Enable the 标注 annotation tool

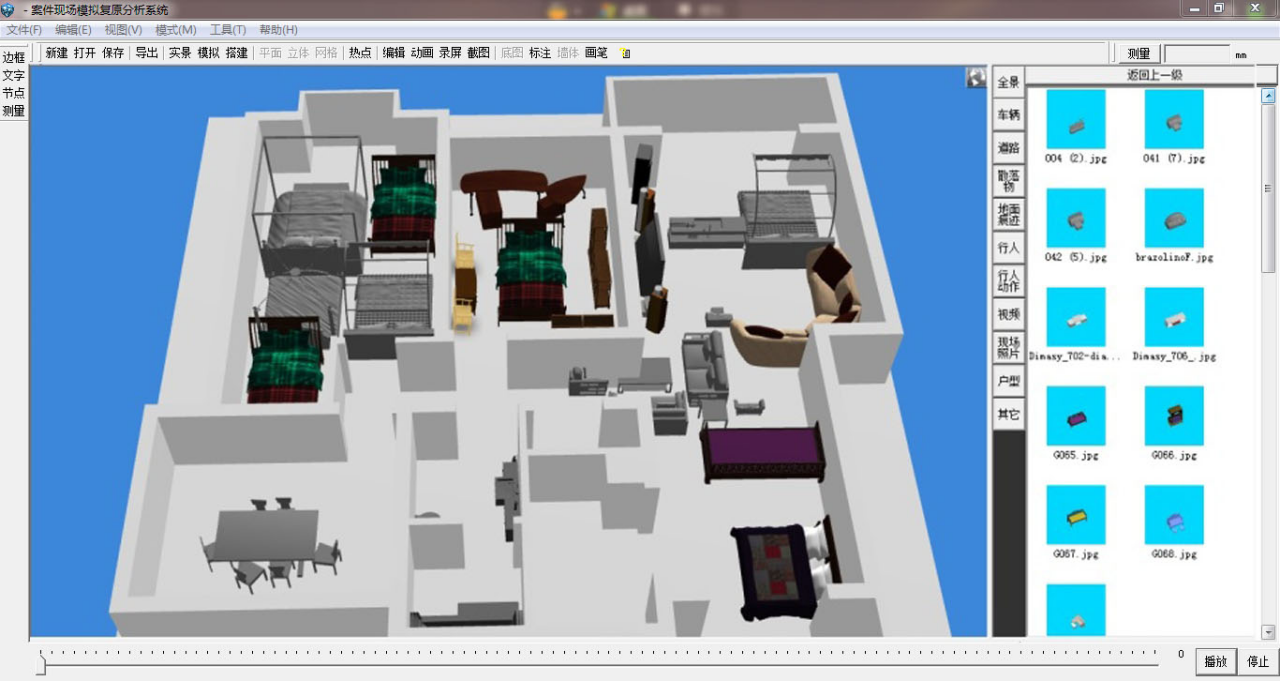pyautogui.click(x=540, y=53)
